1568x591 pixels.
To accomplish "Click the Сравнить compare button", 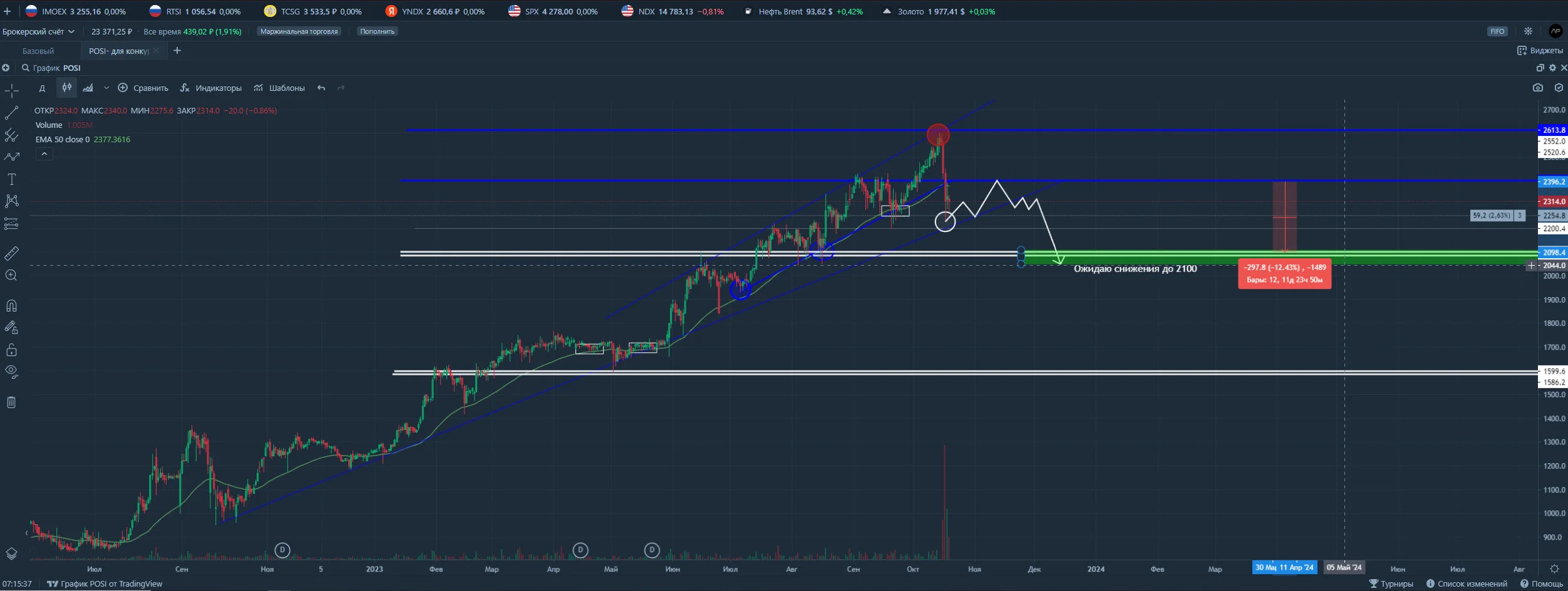I will coord(143,88).
